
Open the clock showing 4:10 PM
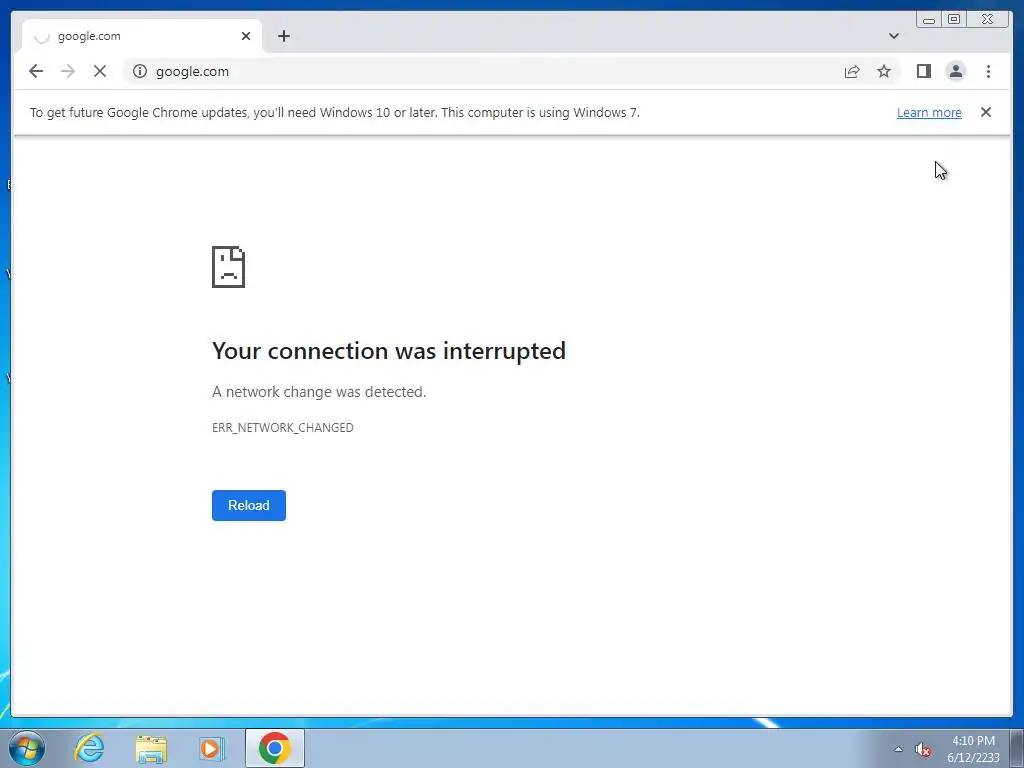tap(973, 749)
